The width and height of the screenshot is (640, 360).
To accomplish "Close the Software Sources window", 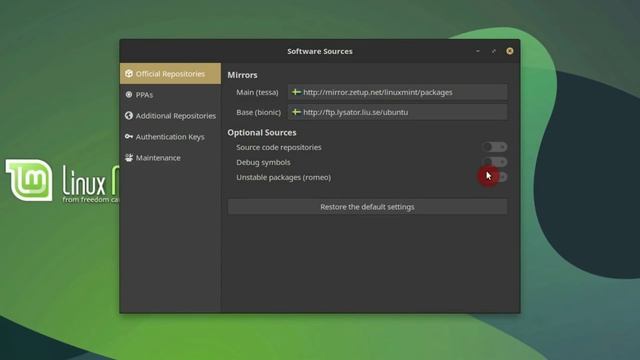I will [x=510, y=51].
